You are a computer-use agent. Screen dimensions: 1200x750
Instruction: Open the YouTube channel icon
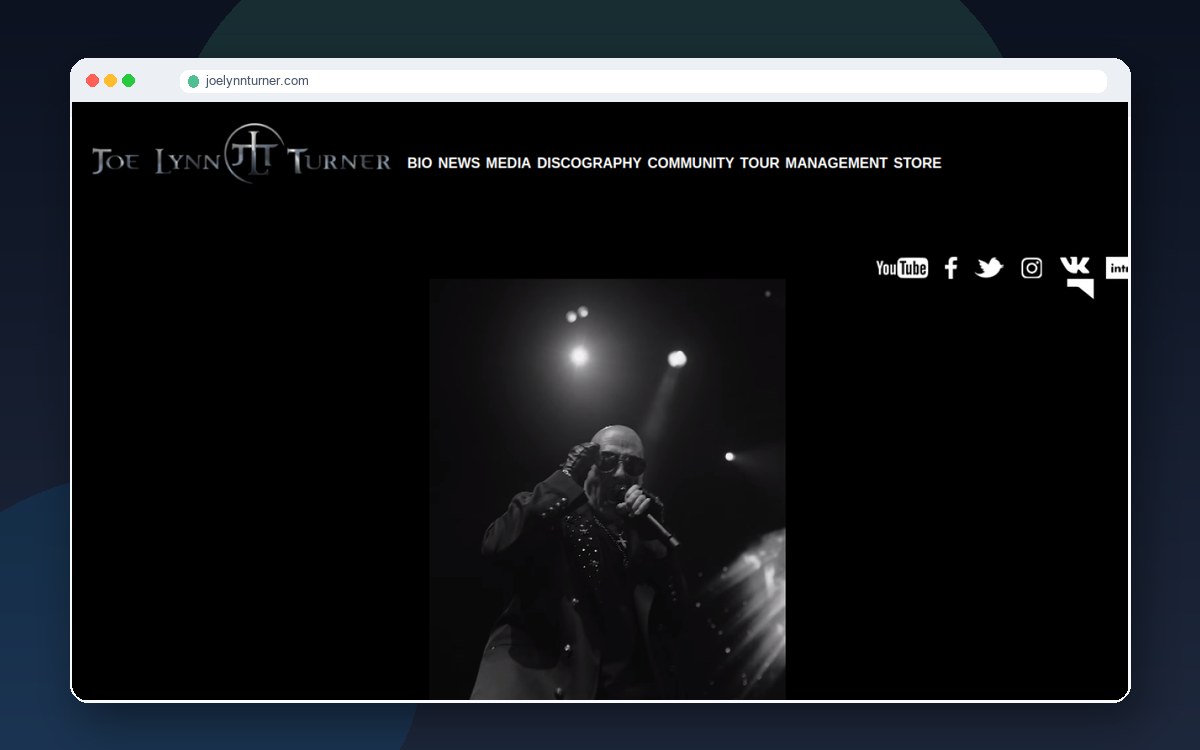pos(902,268)
